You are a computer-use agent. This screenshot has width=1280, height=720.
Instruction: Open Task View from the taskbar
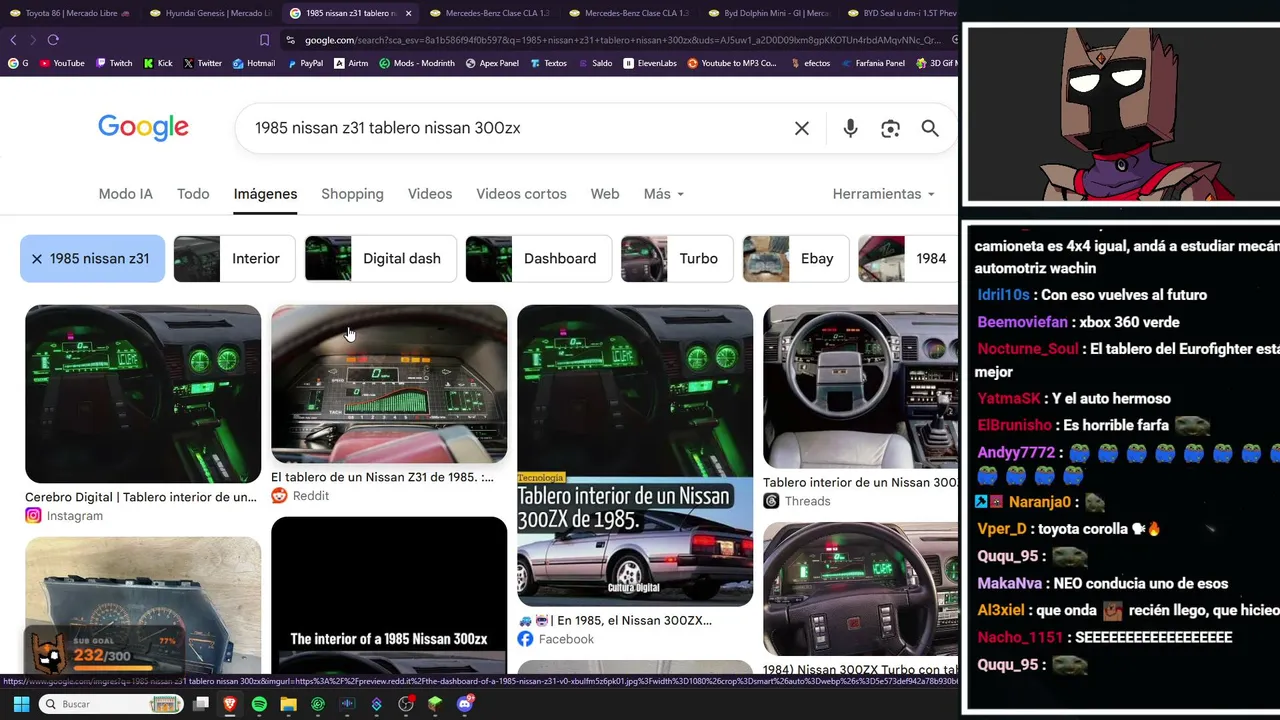coord(201,704)
